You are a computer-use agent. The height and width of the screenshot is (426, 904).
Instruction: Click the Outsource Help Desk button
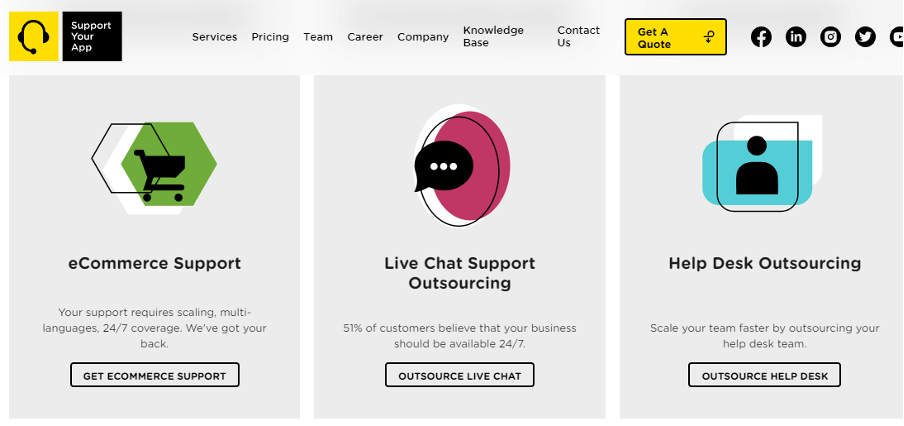tap(764, 375)
